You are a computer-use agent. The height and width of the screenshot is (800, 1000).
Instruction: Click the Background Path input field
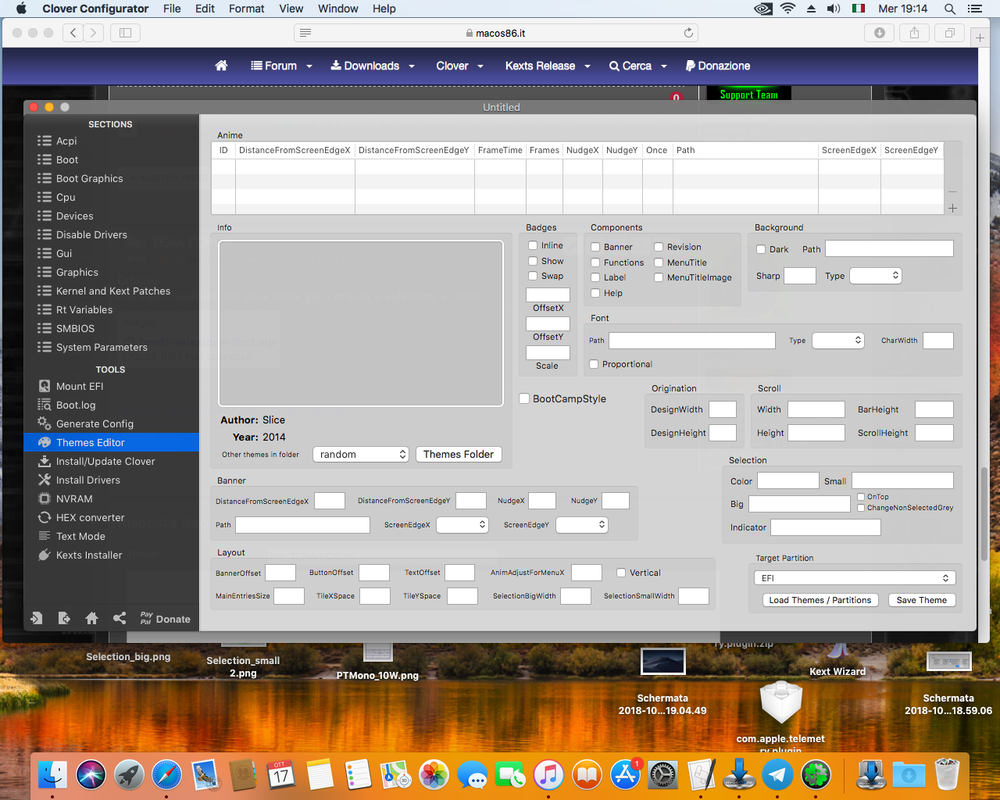pos(889,249)
